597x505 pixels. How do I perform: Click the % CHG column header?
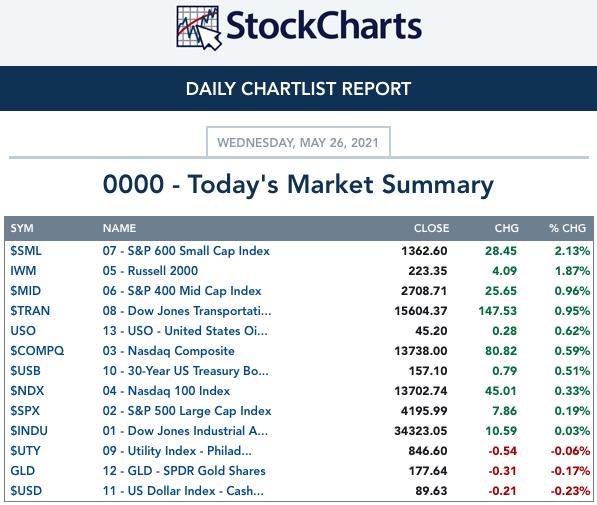(x=567, y=228)
